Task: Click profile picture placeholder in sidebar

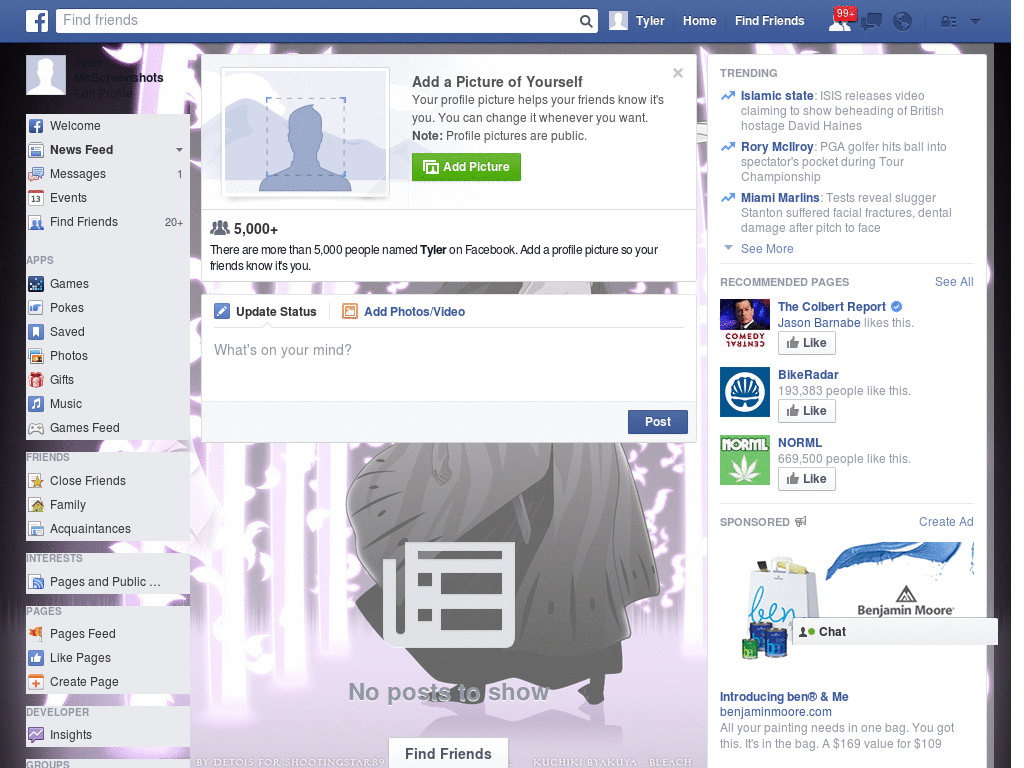Action: coord(46,75)
